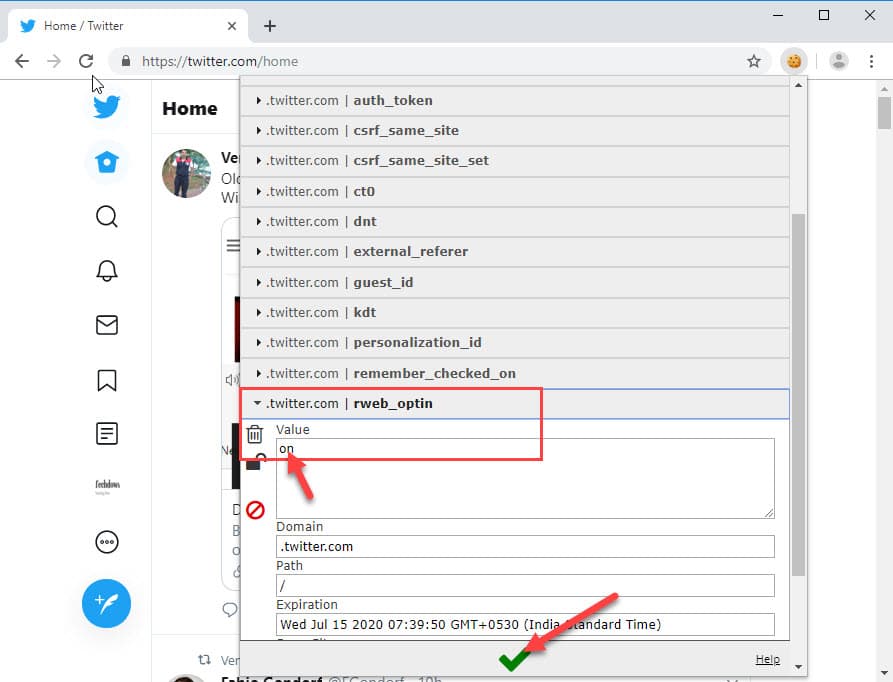Click the cookie list scrollbar thumb
Screen dimensions: 893x682
798,395
